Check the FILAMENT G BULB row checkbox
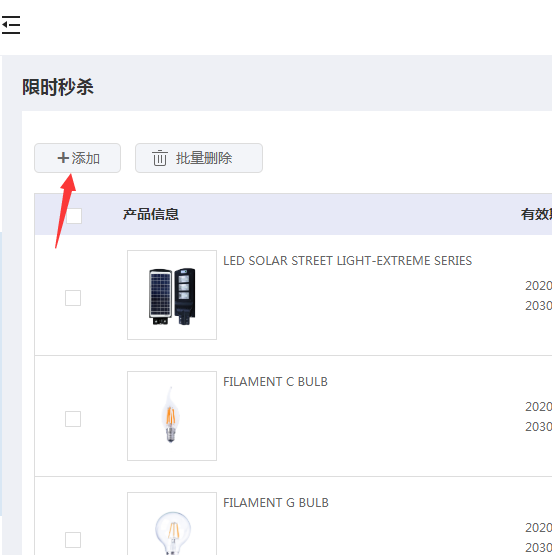 [73, 540]
